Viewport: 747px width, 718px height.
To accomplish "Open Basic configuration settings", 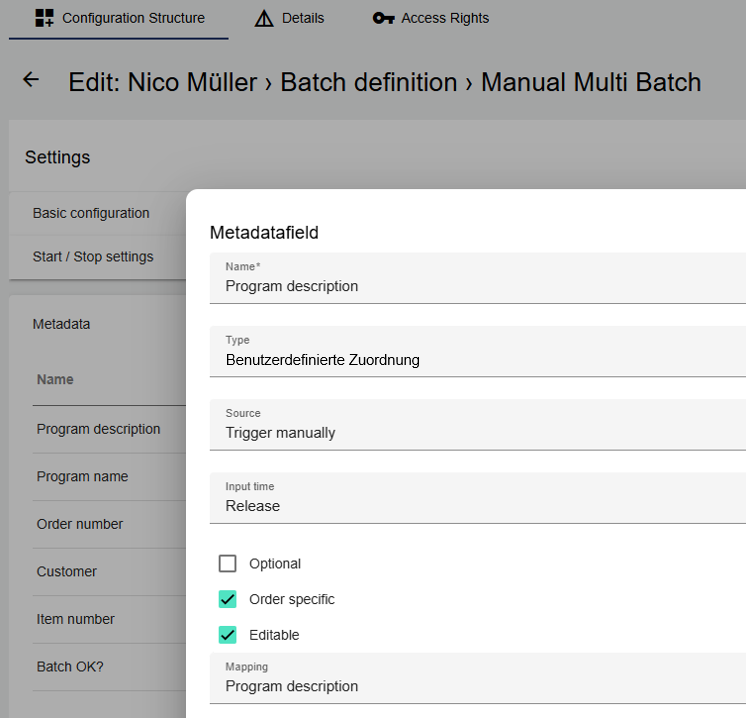I will [x=91, y=213].
